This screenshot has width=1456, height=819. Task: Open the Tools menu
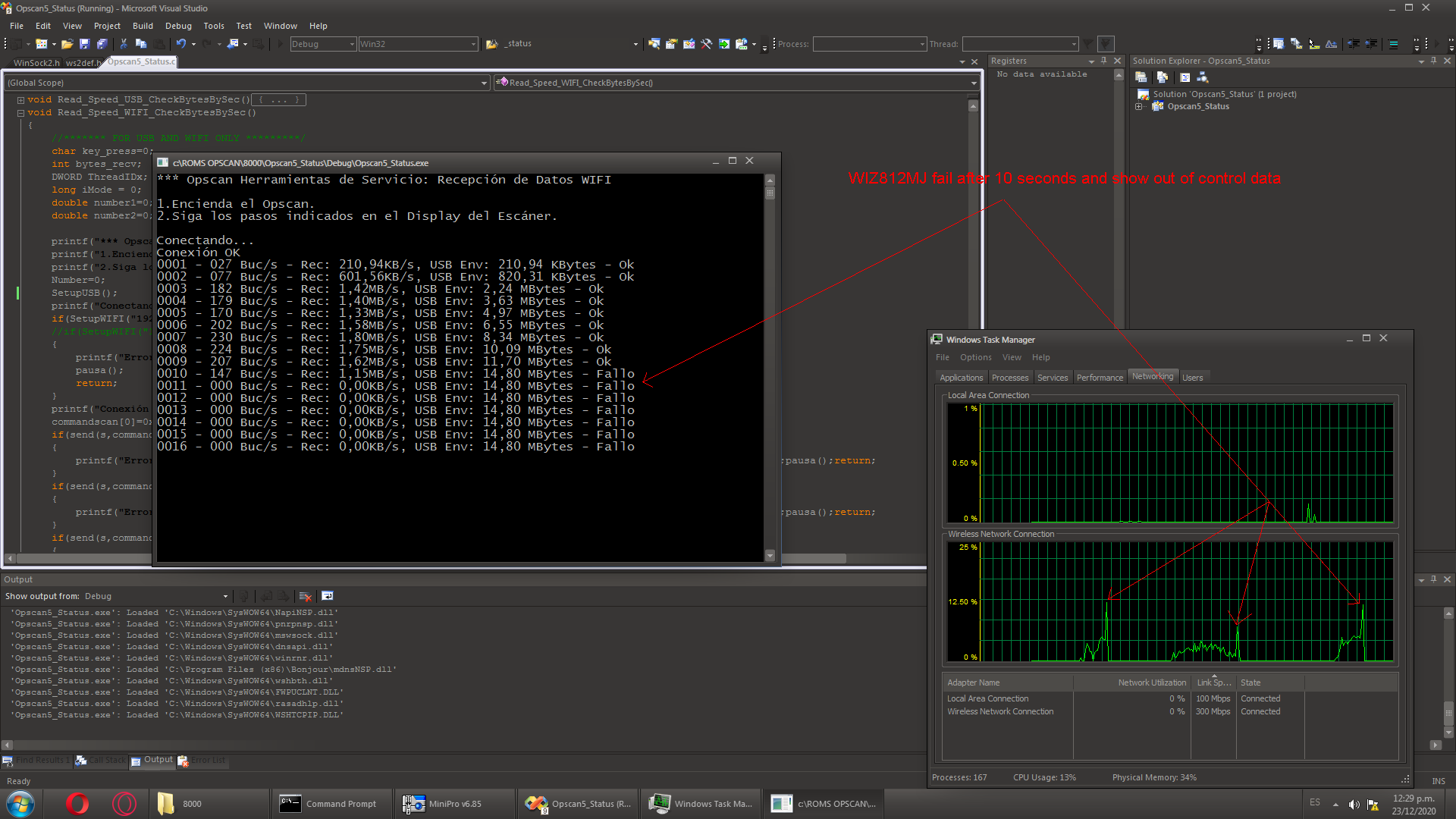[x=214, y=26]
